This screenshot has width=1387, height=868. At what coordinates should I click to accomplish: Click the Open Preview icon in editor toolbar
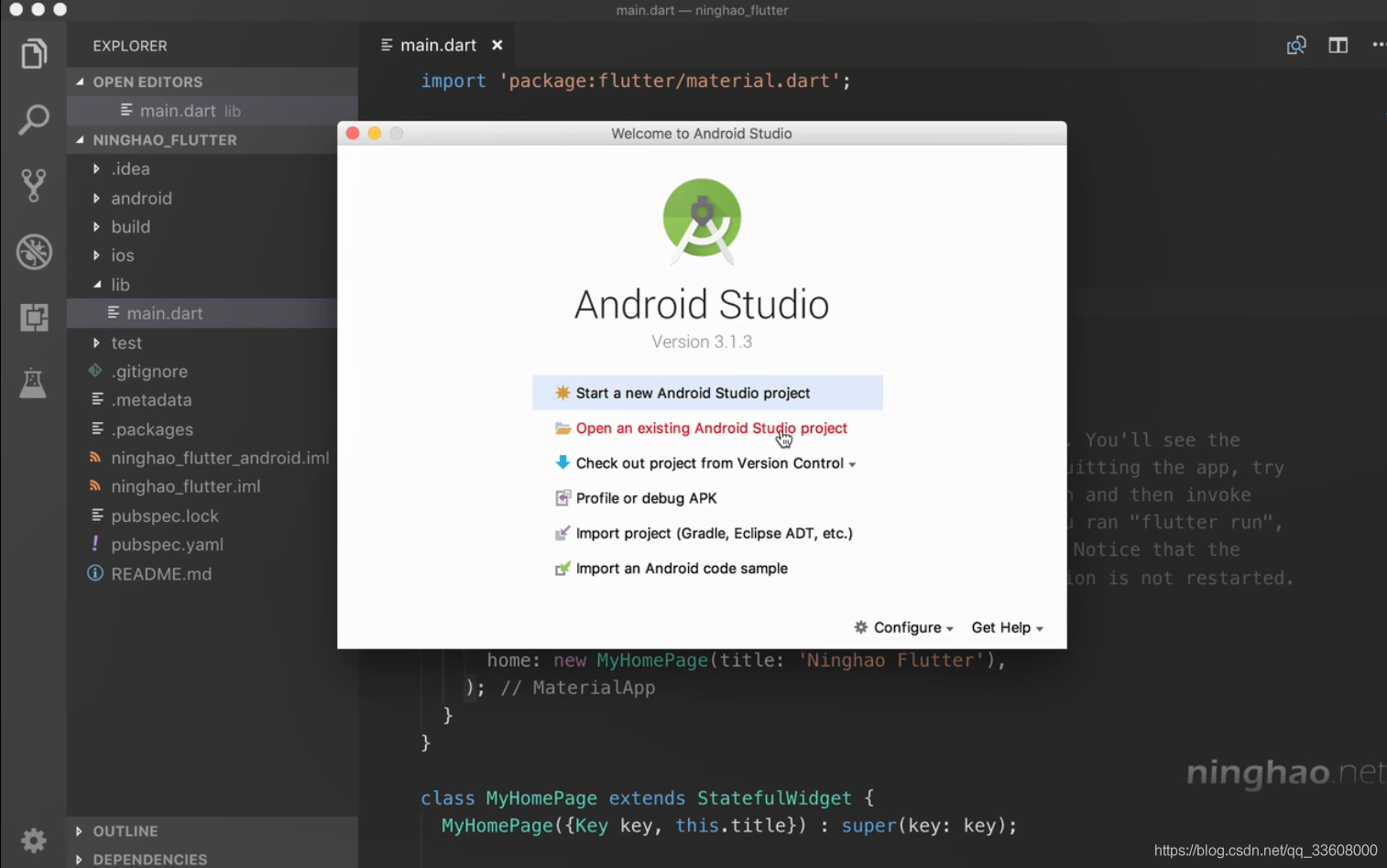pyautogui.click(x=1295, y=45)
